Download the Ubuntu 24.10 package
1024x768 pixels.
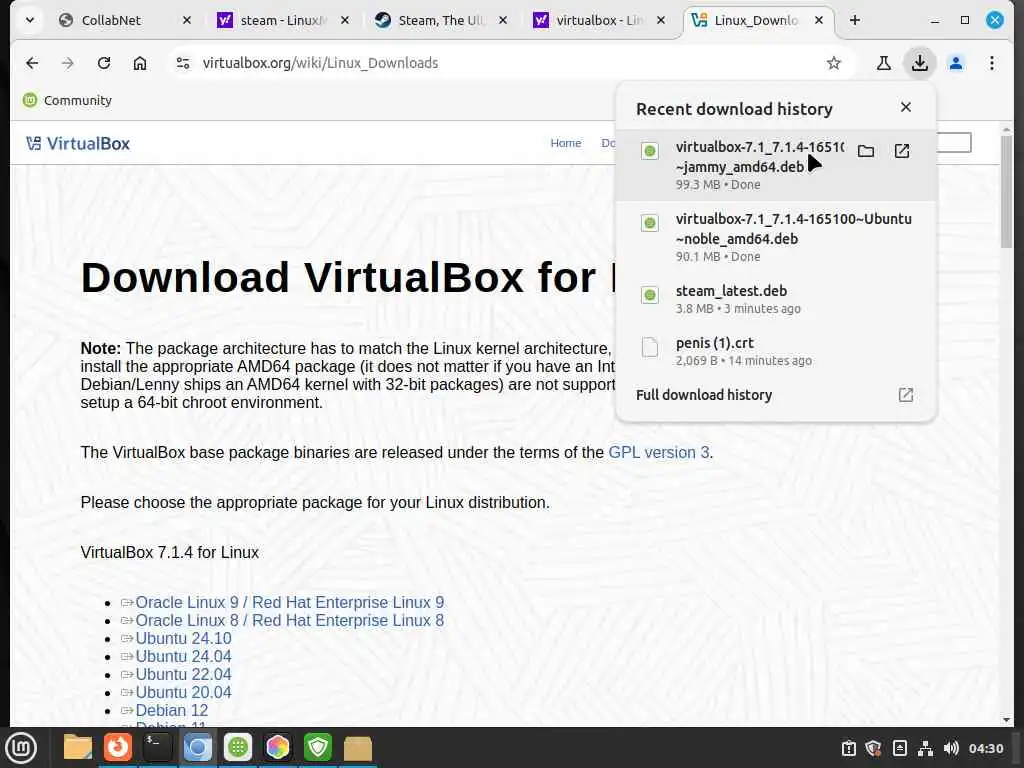click(x=183, y=638)
